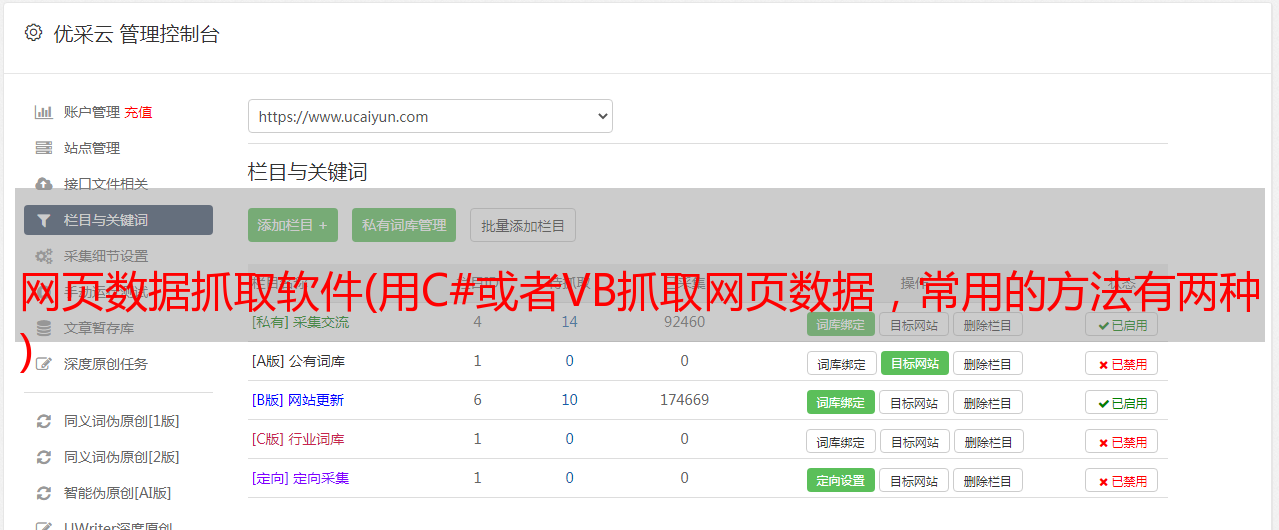The height and width of the screenshot is (530, 1279).
Task: Click 添加栏目 + button
Action: coord(292,225)
